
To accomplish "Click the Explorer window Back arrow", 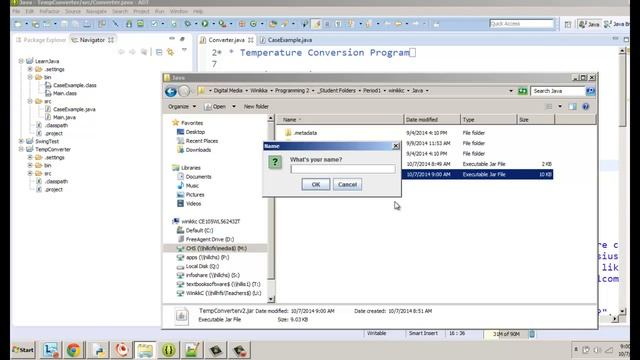I will point(171,91).
